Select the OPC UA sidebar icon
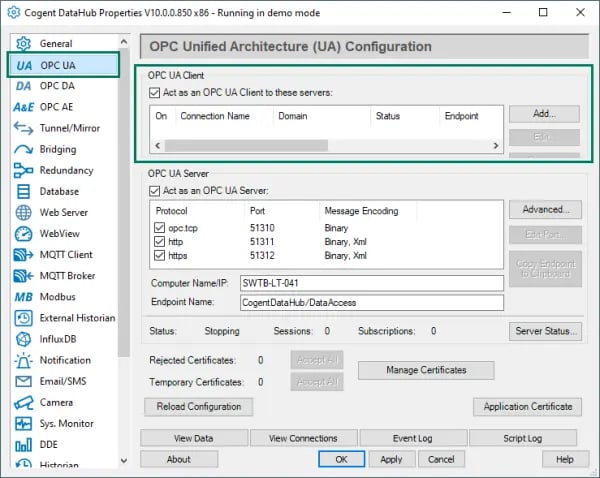This screenshot has width=600, height=478. point(24,65)
